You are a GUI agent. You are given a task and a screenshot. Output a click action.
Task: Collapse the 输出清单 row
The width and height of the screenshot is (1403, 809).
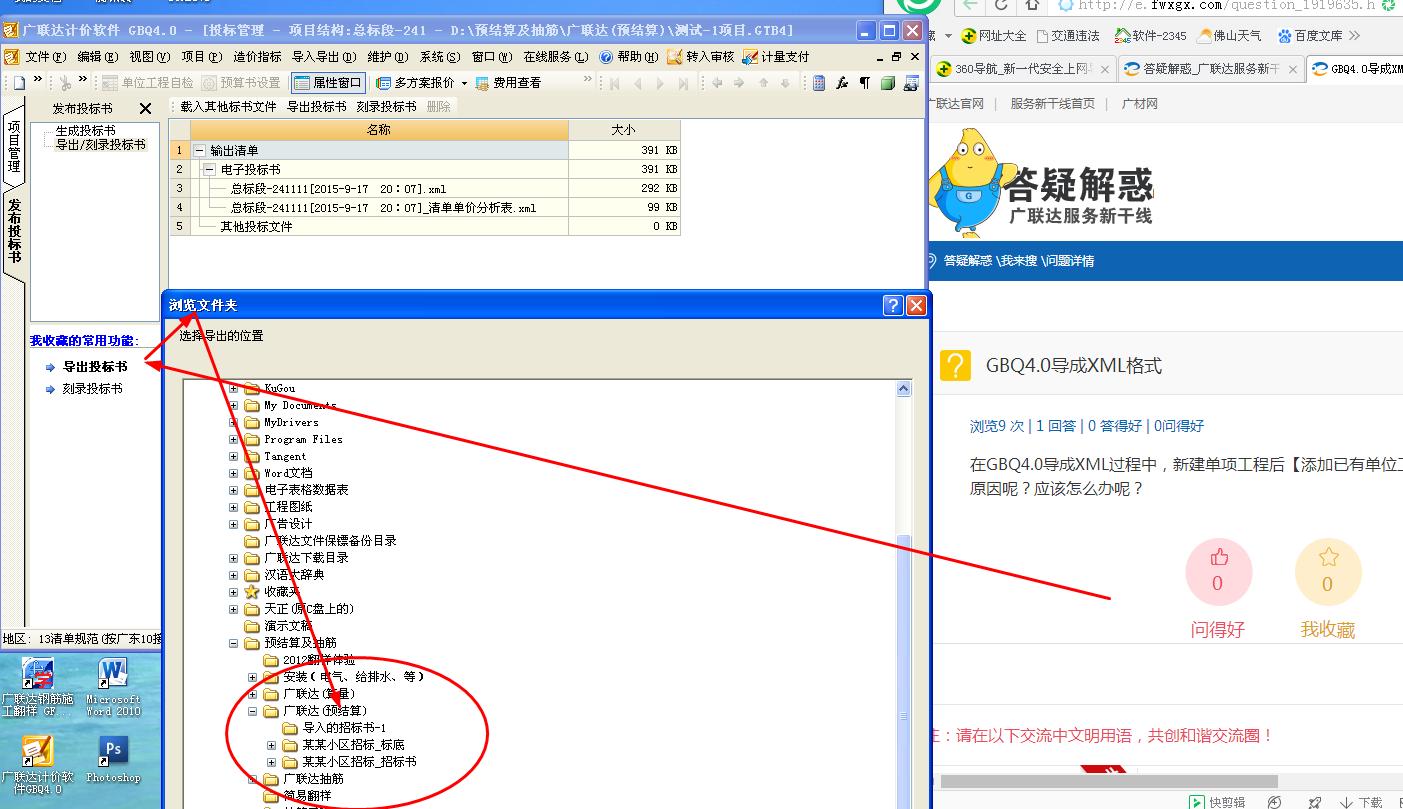tap(199, 151)
